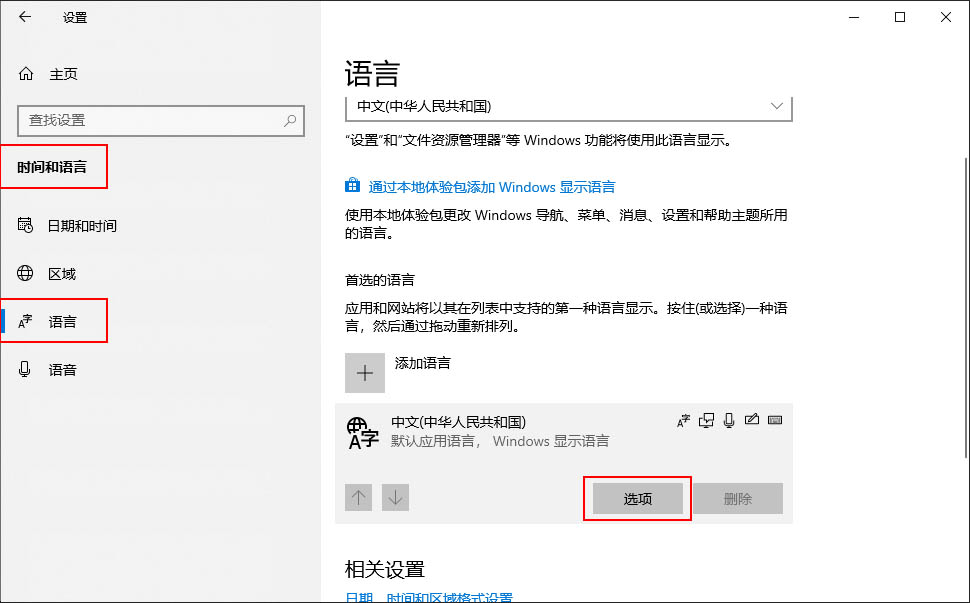This screenshot has width=970, height=603.
Task: Click the speech recognition microphone feature icon
Action: point(729,421)
